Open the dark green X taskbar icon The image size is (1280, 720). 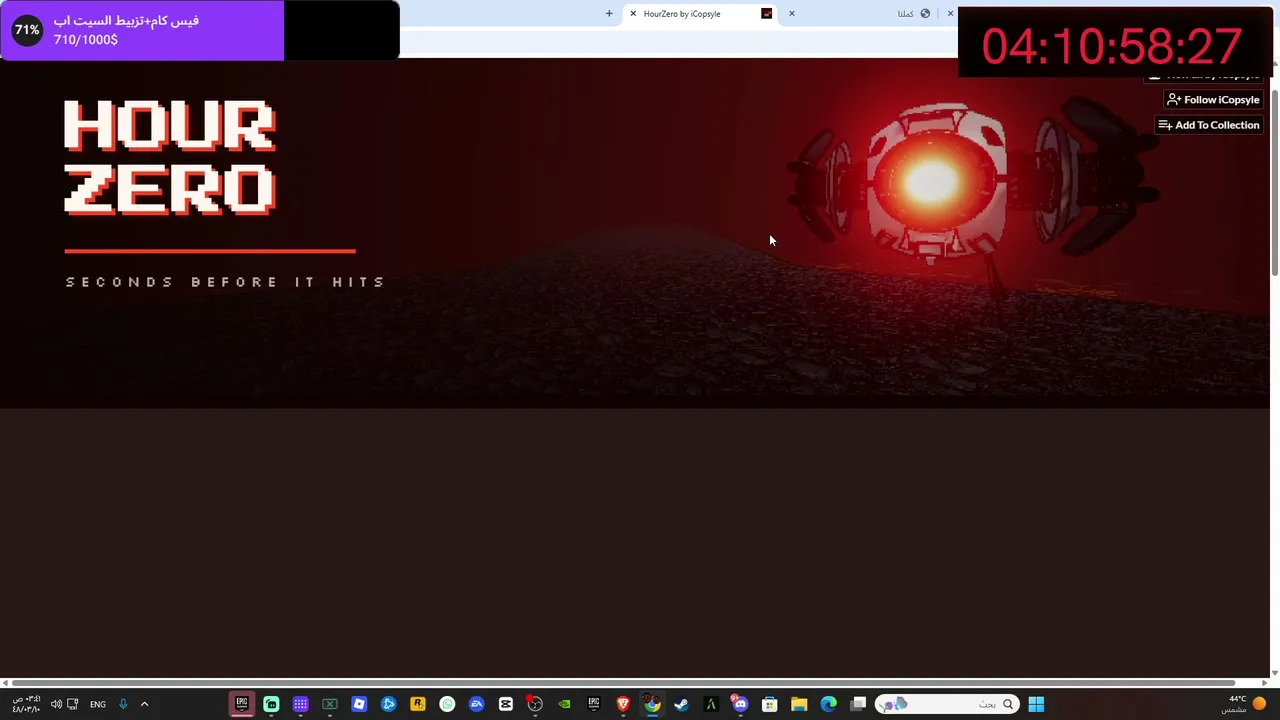pos(330,704)
